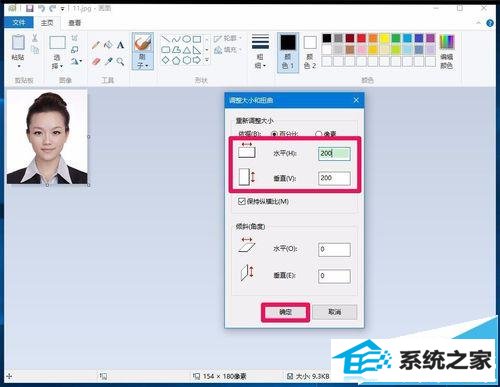The width and height of the screenshot is (500, 387).
Task: Select the Eraser tool
Action: (x=96, y=61)
